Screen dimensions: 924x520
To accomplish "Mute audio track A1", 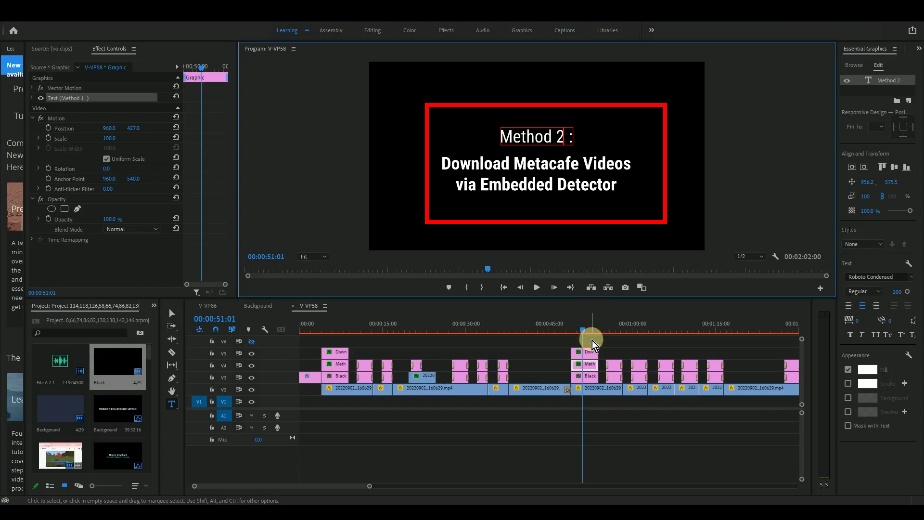I will (x=252, y=416).
